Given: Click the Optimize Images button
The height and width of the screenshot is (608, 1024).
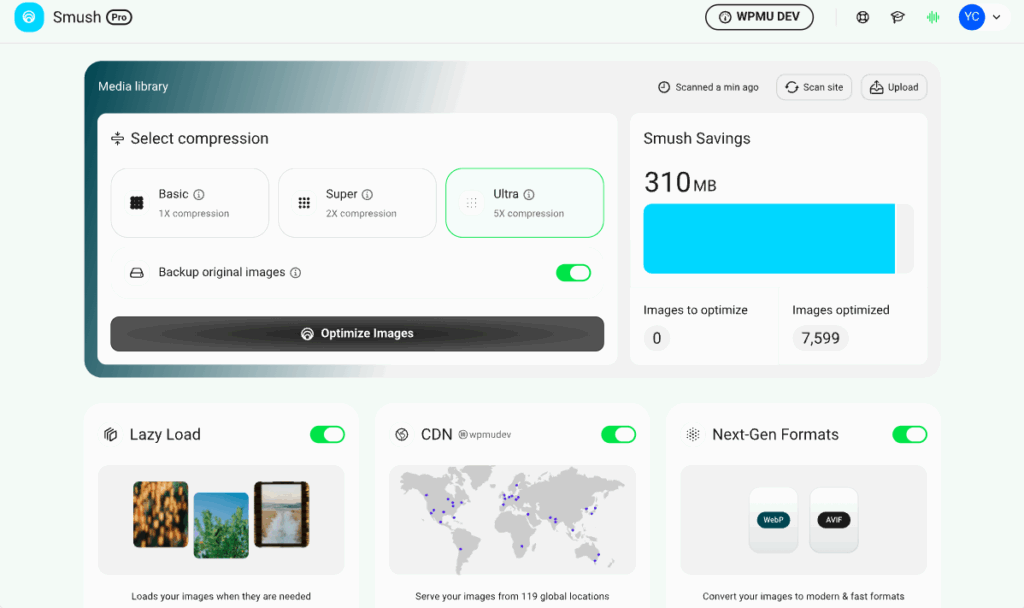Looking at the screenshot, I should 357,334.
